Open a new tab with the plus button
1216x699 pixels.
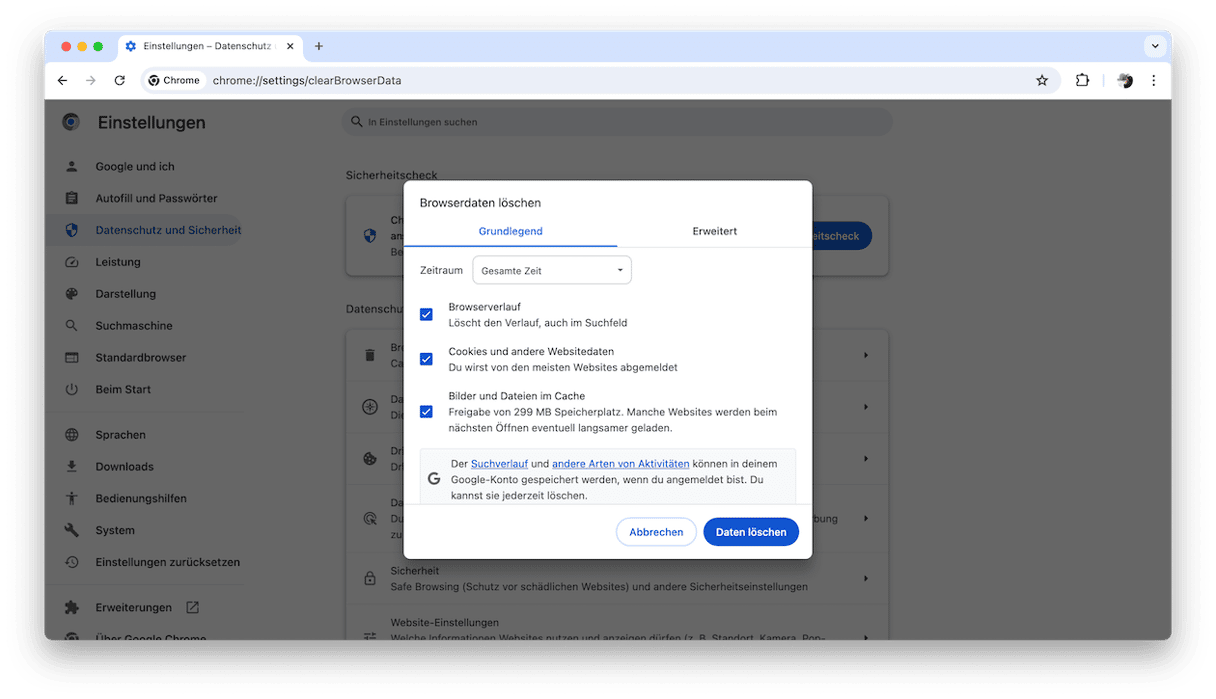click(x=319, y=46)
